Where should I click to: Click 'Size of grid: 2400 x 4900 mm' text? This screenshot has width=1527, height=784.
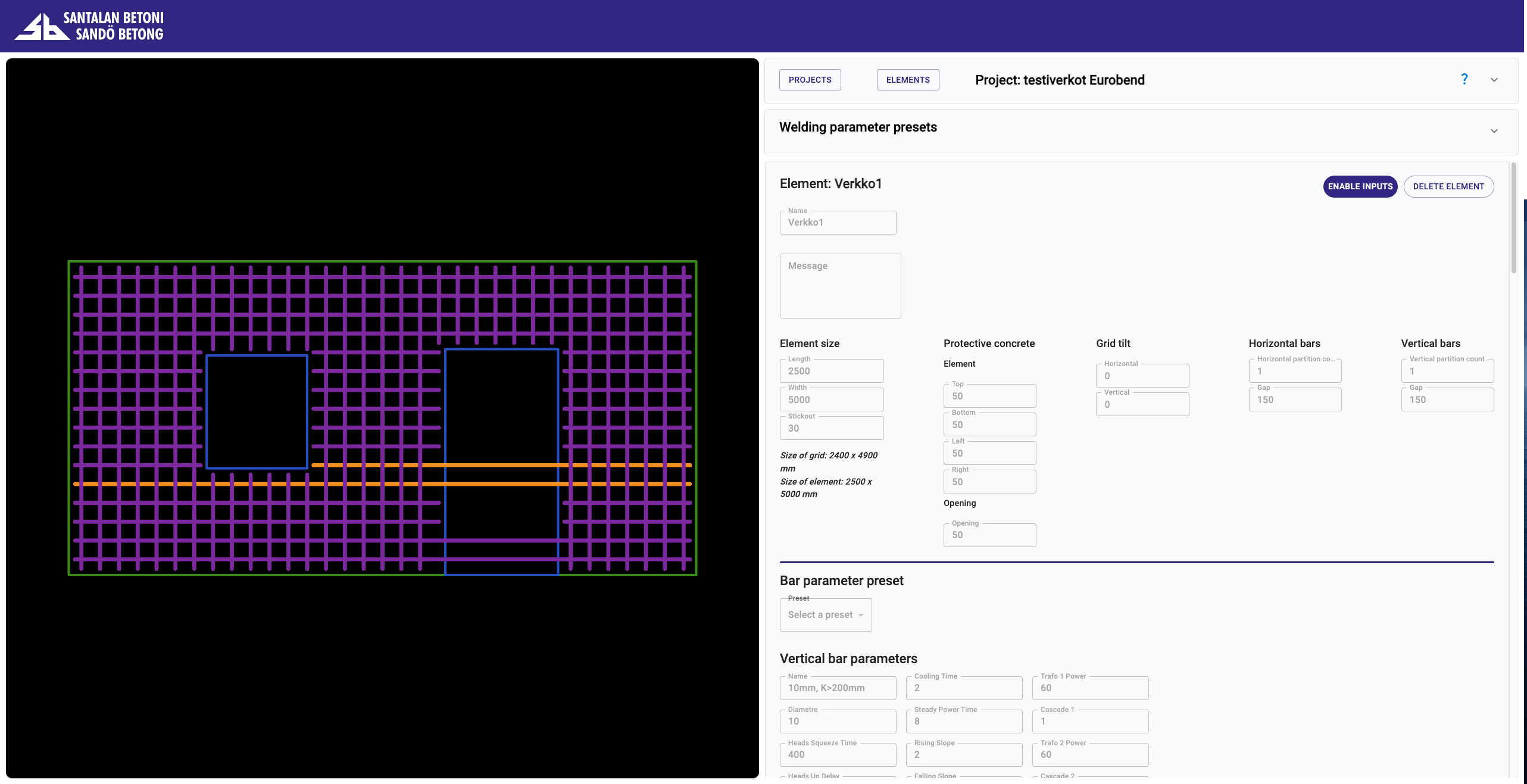pyautogui.click(x=829, y=462)
